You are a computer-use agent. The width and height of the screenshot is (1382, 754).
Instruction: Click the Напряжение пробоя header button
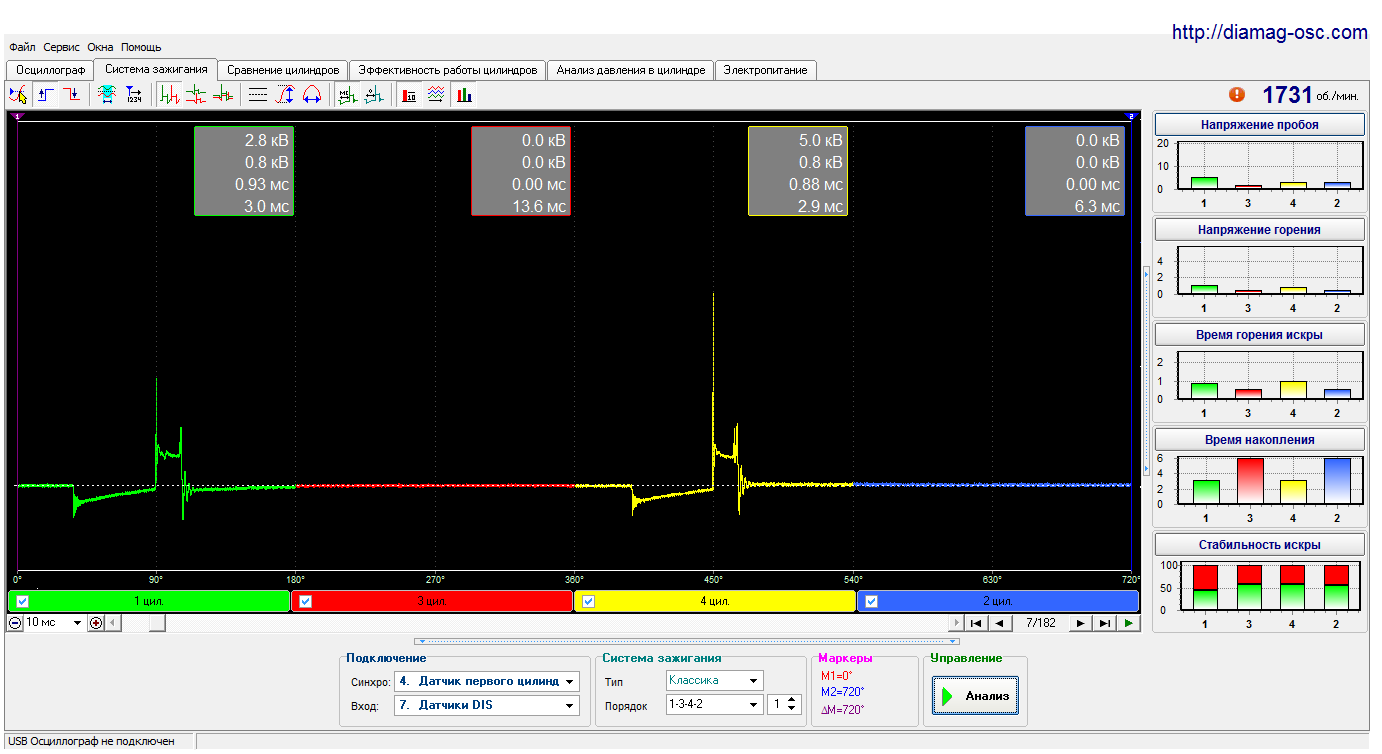(1259, 125)
